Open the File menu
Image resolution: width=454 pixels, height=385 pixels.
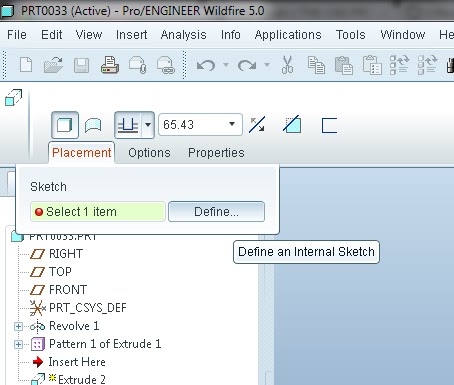17,35
